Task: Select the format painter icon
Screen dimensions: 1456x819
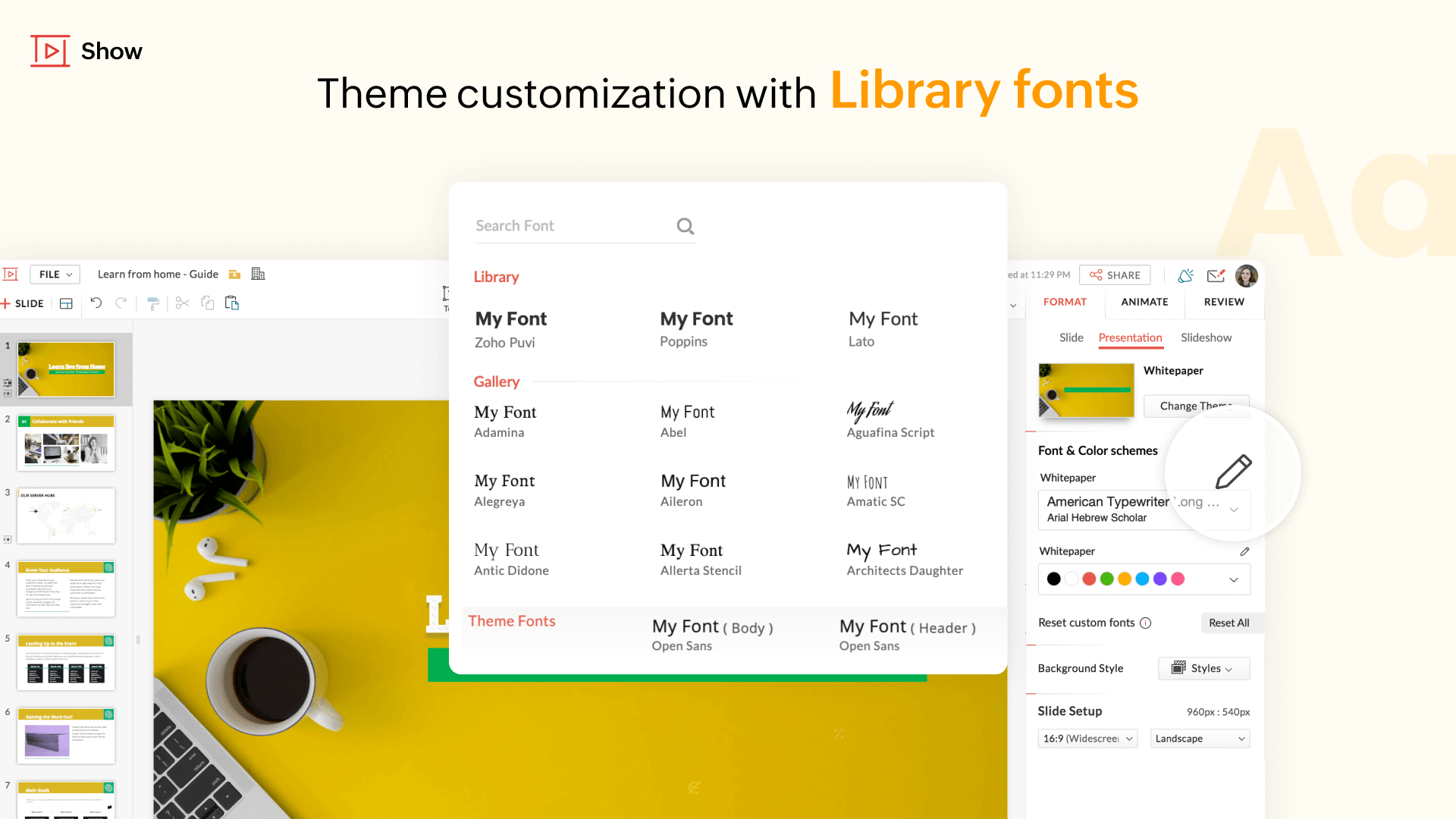Action: click(x=153, y=303)
